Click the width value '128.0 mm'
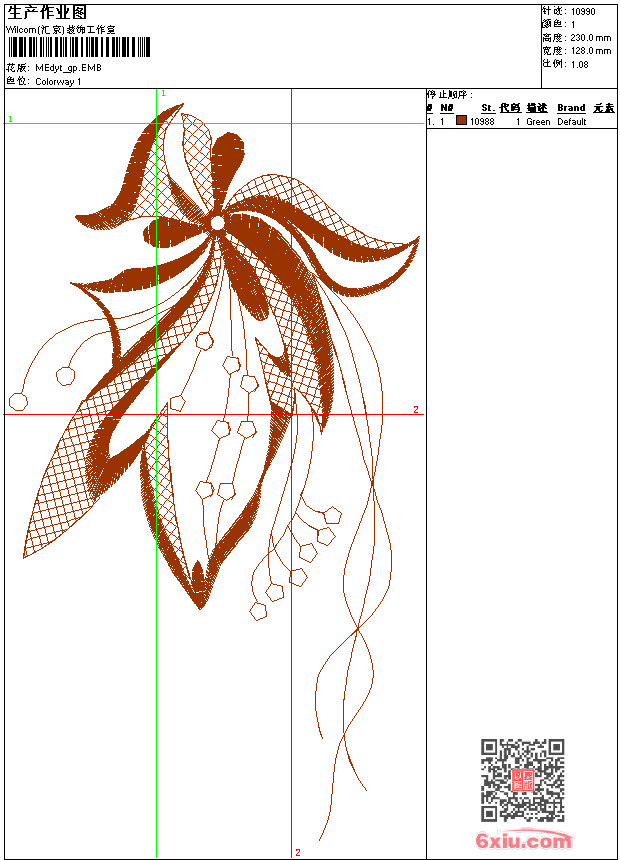 (591, 51)
